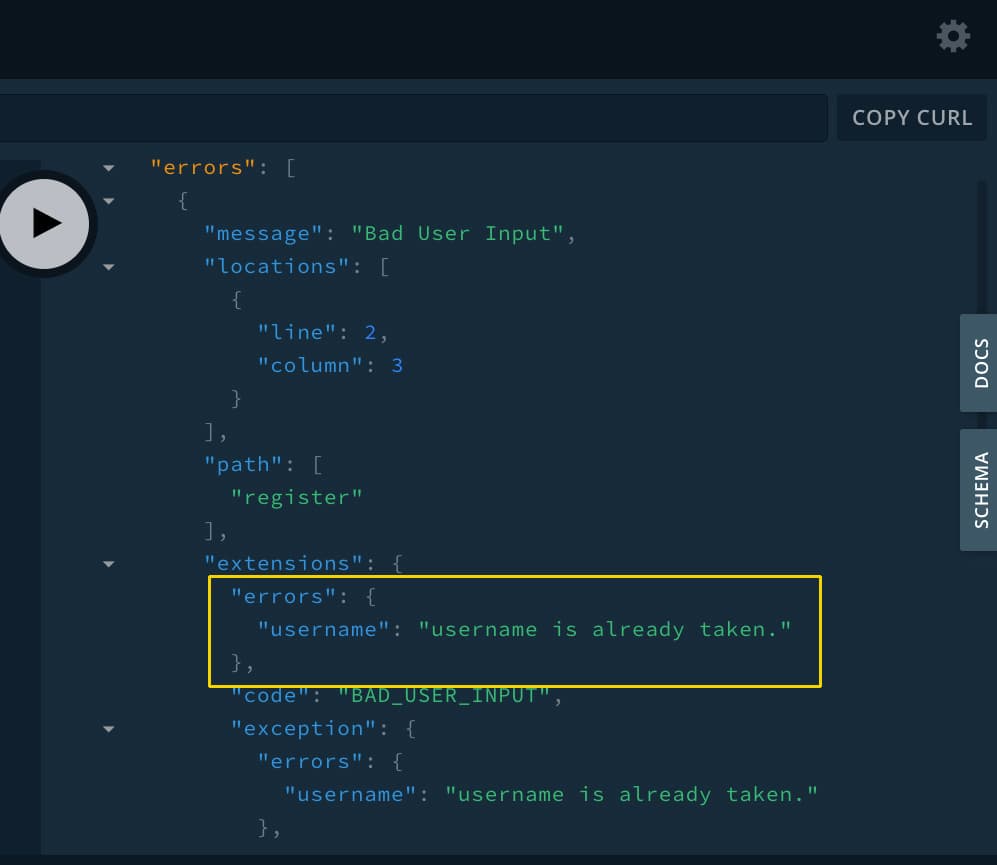This screenshot has width=997, height=865.
Task: Open the SCHEMA side tab
Action: 979,490
